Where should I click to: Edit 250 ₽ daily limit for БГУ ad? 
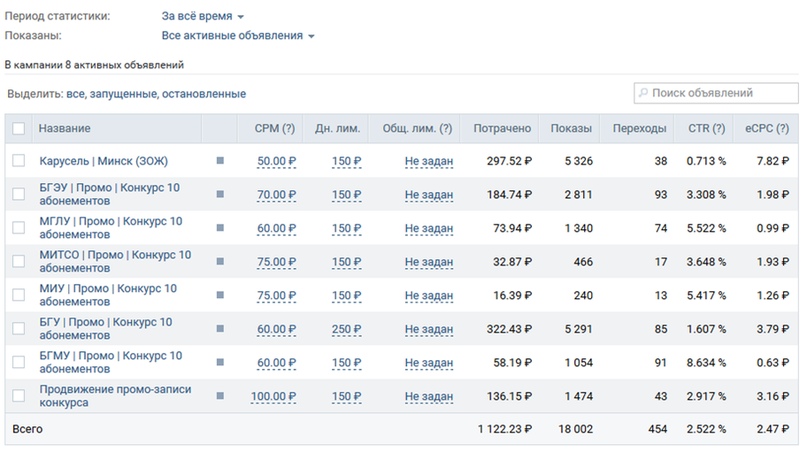pyautogui.click(x=346, y=329)
